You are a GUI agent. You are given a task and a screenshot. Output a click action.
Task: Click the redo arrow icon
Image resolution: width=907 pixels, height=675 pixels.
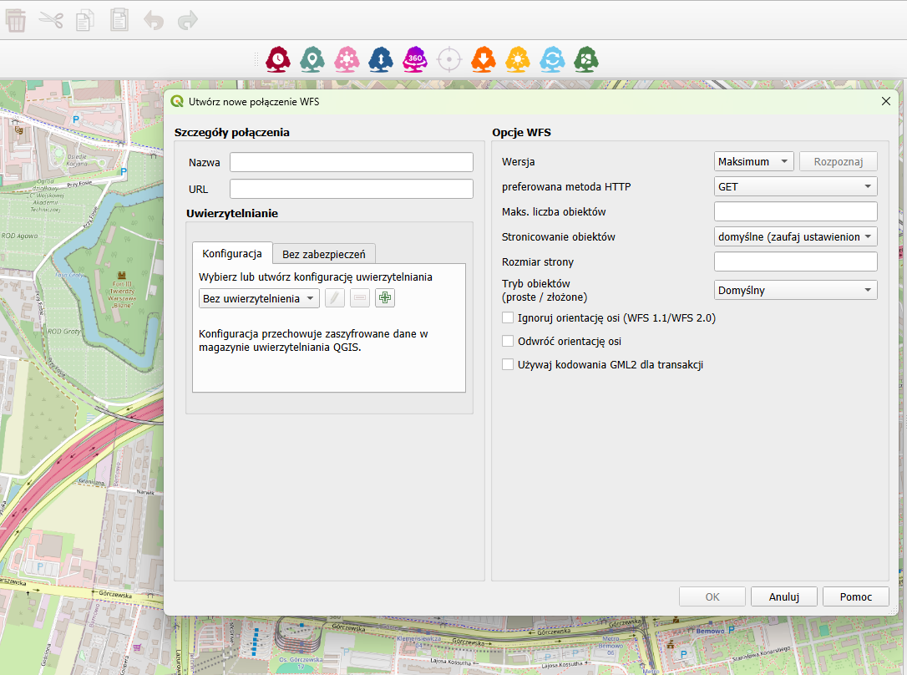tap(187, 21)
